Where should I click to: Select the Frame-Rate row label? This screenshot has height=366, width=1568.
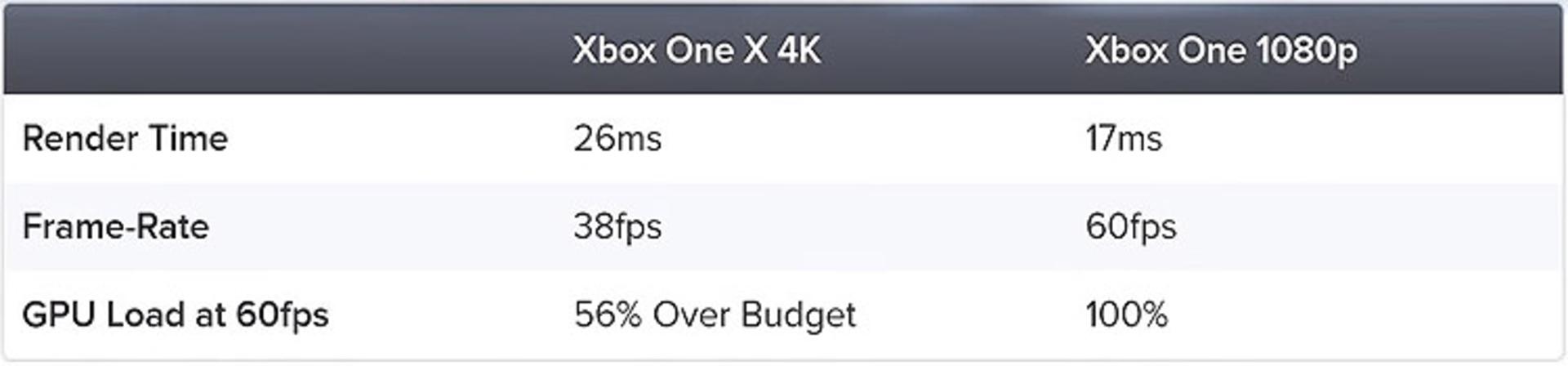[116, 226]
